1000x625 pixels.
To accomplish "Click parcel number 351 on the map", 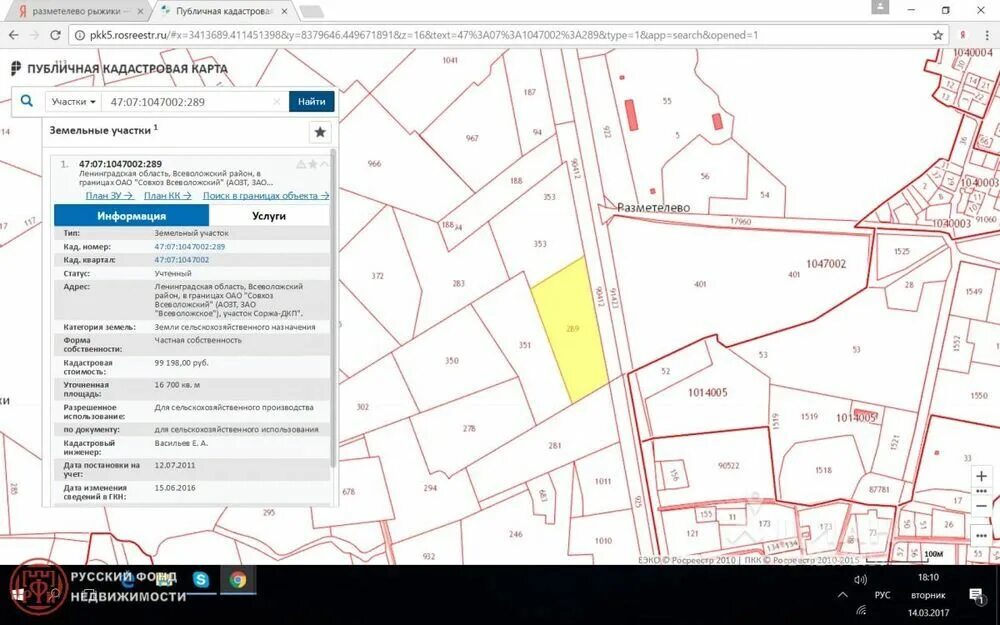I will point(524,345).
